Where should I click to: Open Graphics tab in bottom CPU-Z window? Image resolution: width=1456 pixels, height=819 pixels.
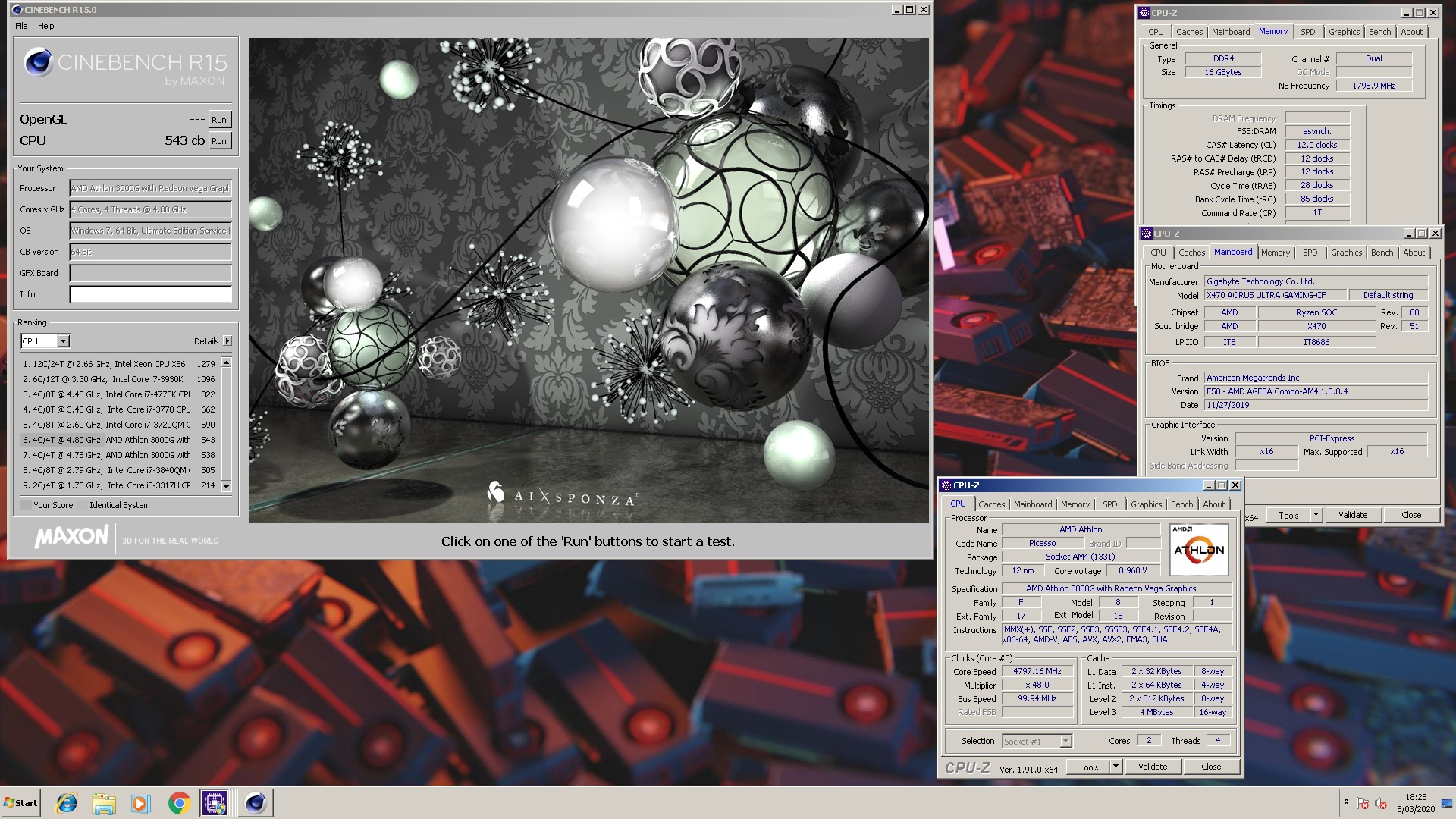point(1146,504)
